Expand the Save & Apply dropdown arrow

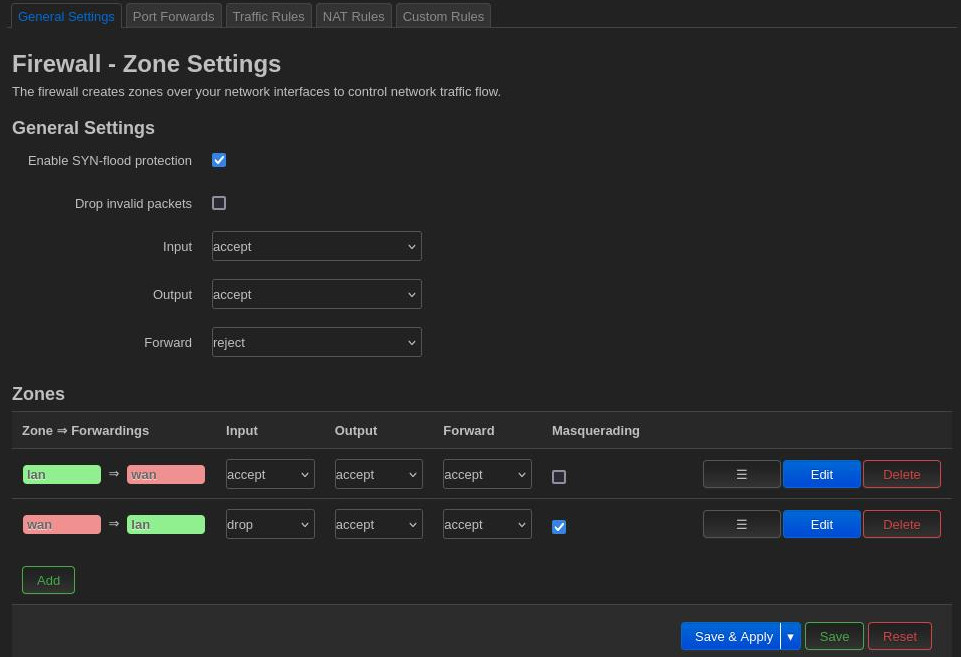coord(790,636)
